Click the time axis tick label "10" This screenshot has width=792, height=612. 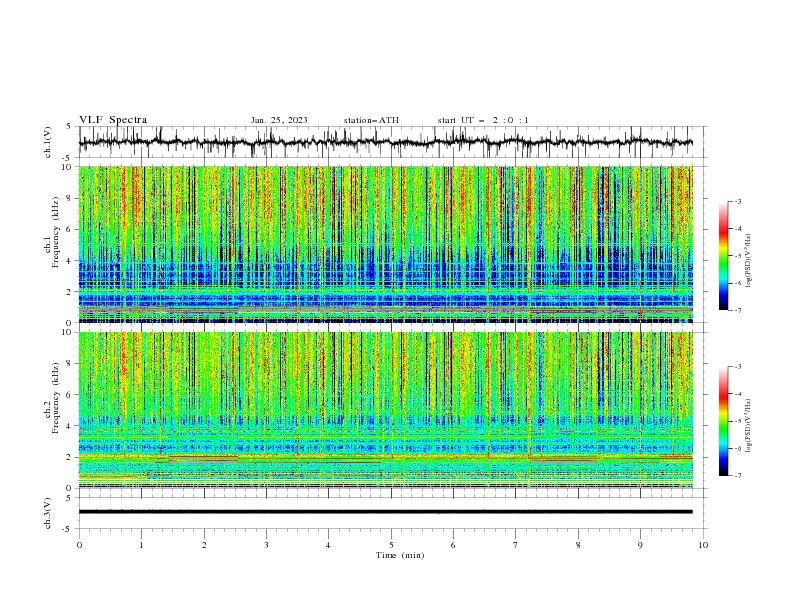[703, 545]
